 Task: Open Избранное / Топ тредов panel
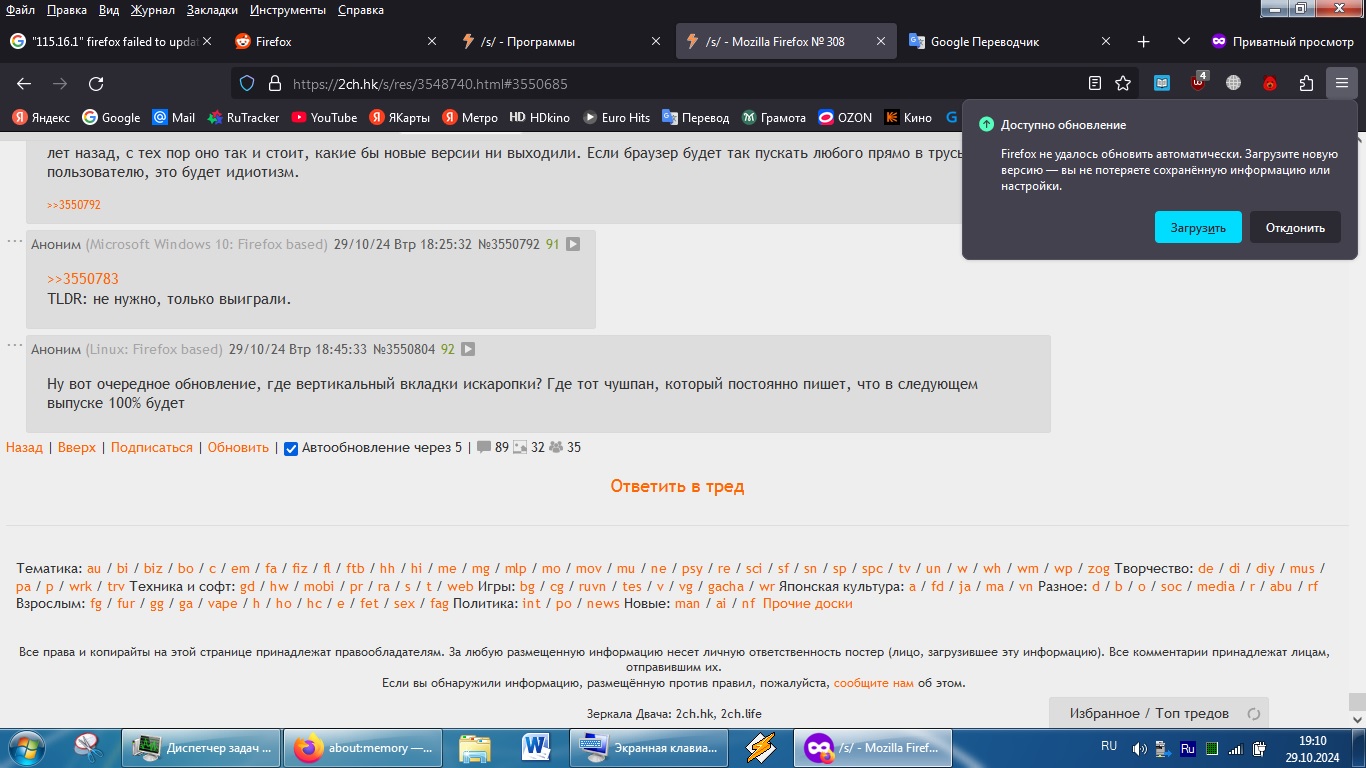pos(1149,713)
